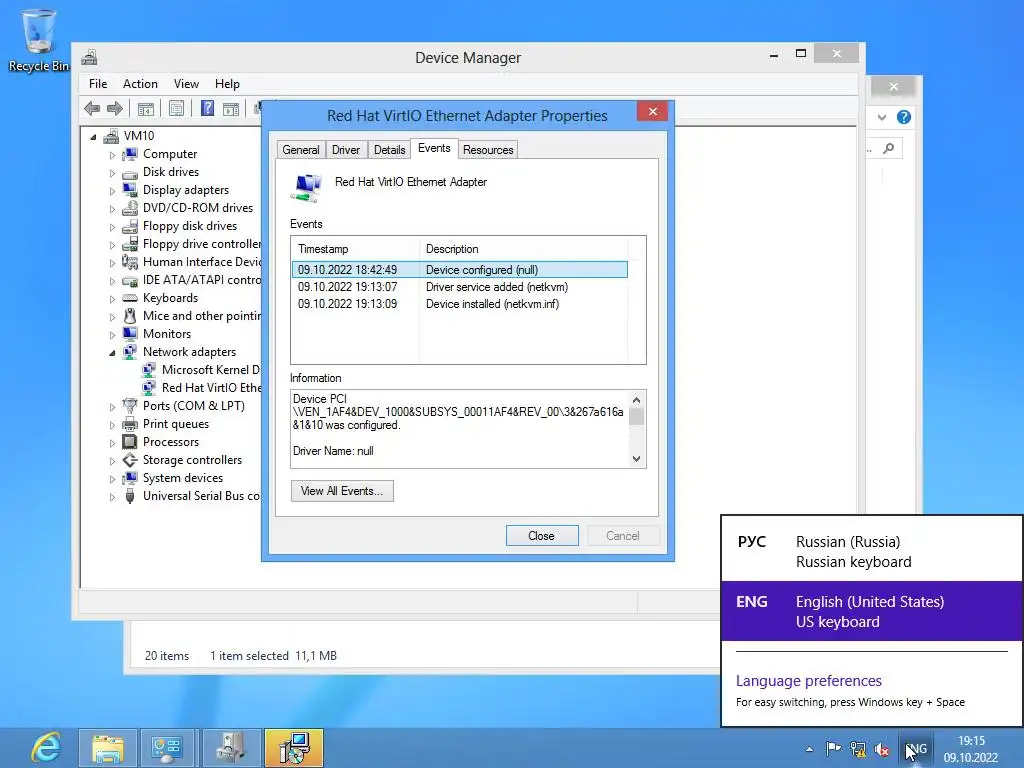The height and width of the screenshot is (768, 1024).
Task: Expand the Keyboards node
Action: (x=112, y=299)
